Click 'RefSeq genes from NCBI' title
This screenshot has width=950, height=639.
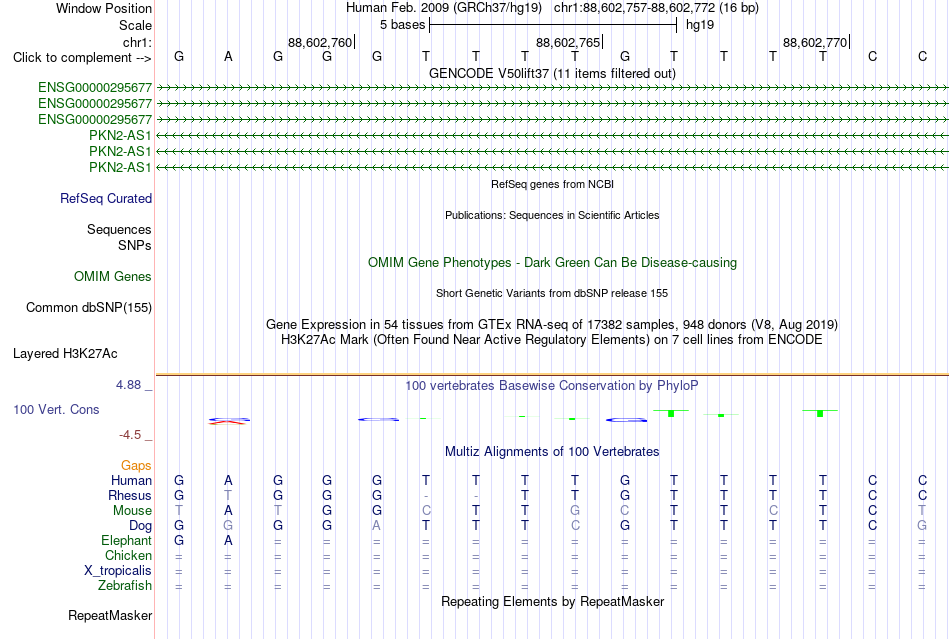552,184
